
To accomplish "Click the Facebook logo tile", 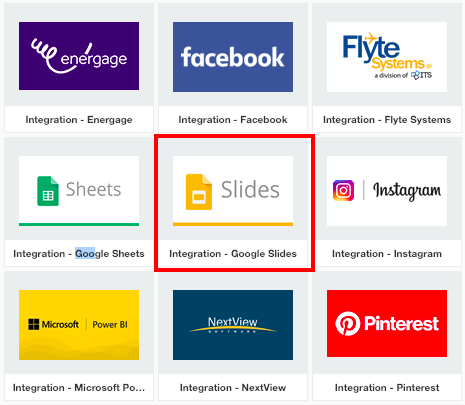I will pyautogui.click(x=233, y=57).
